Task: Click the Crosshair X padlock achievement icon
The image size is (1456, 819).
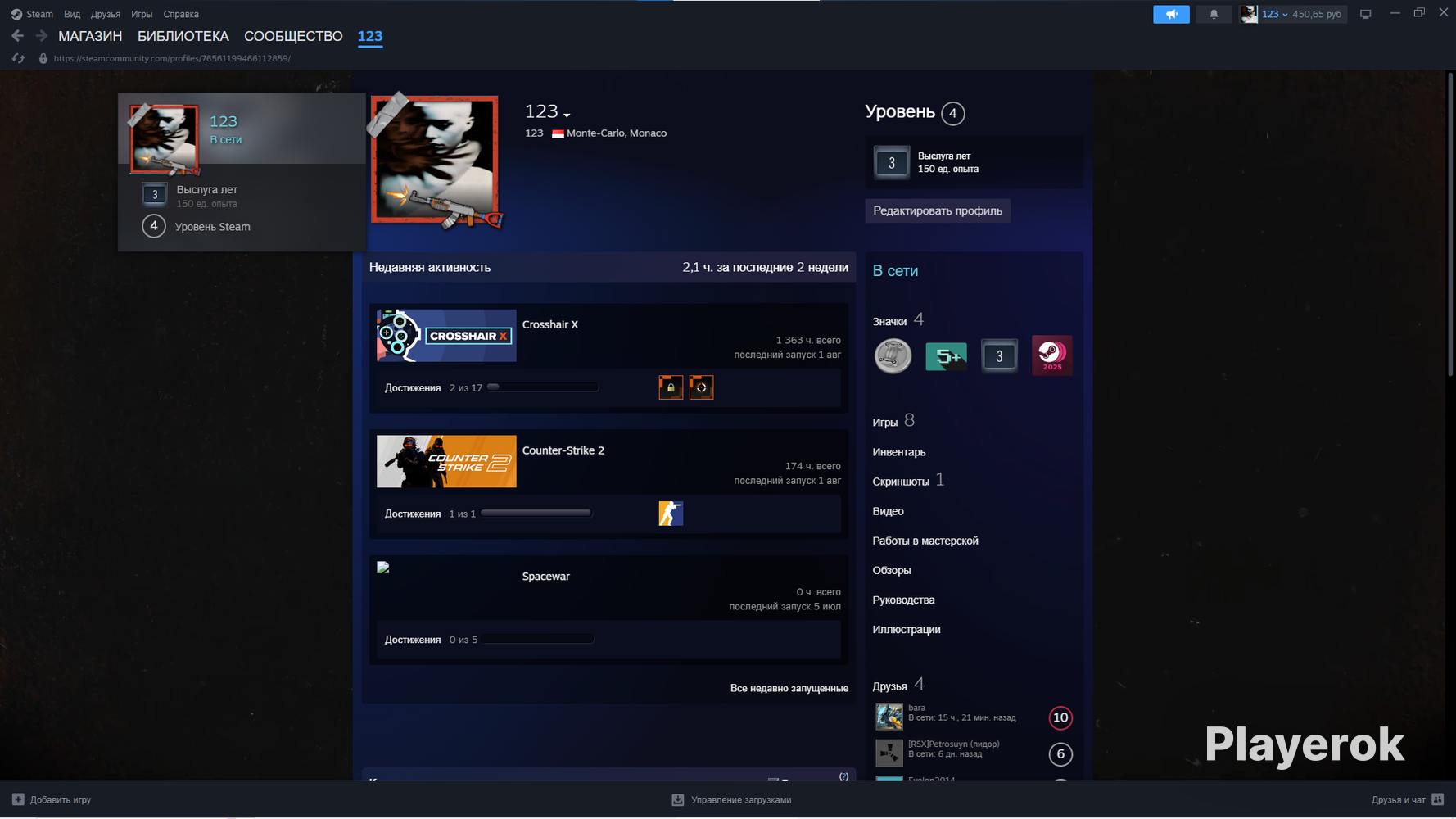Action: coord(671,387)
